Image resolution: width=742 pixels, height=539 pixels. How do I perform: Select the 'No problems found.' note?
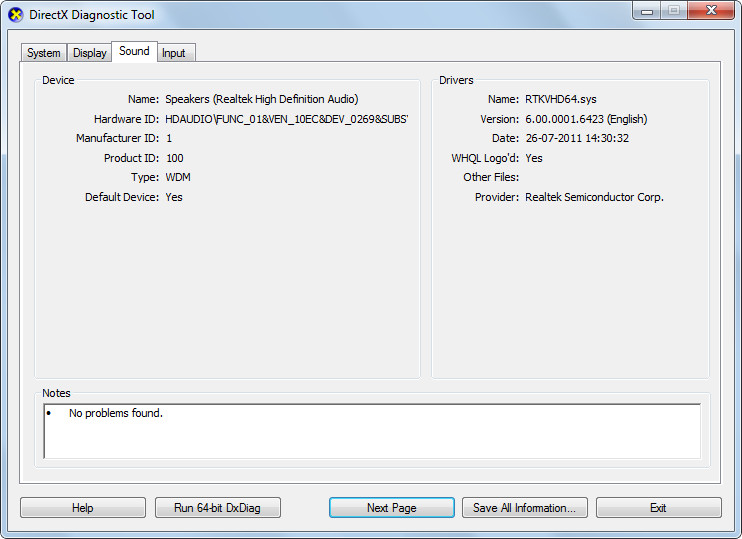point(116,413)
